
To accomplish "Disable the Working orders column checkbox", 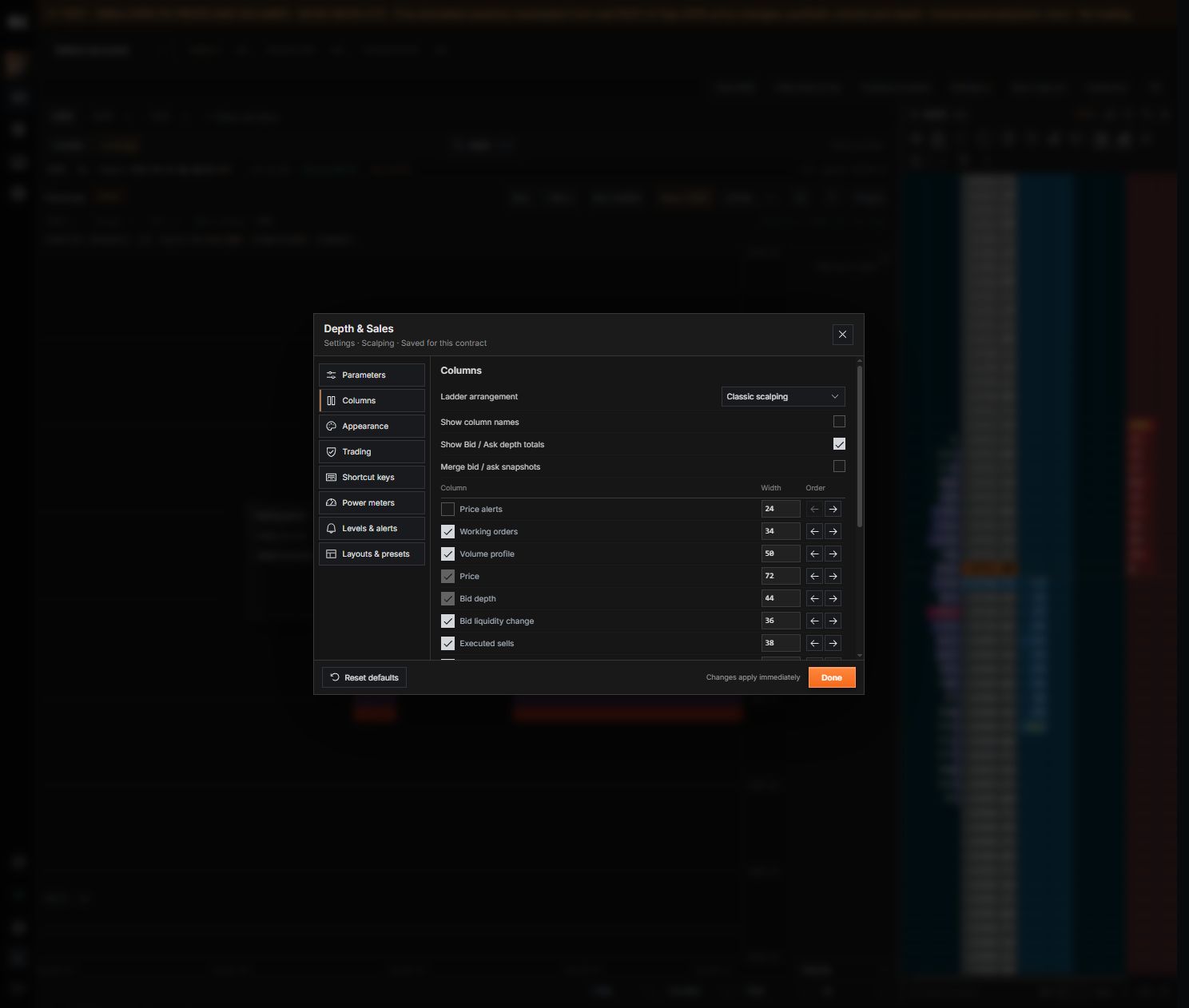I will (x=447, y=531).
